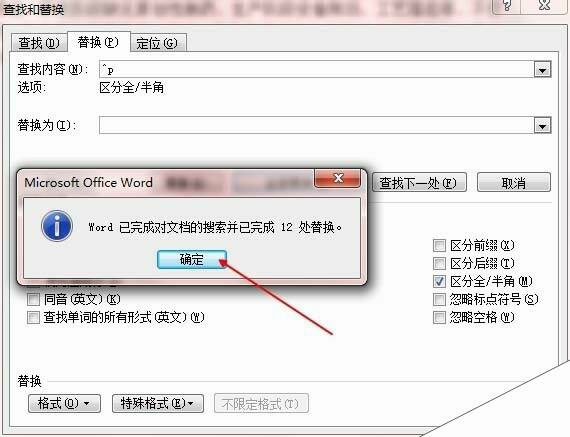Open the 格式 dropdown button
This screenshot has height=437, width=570.
point(64,403)
